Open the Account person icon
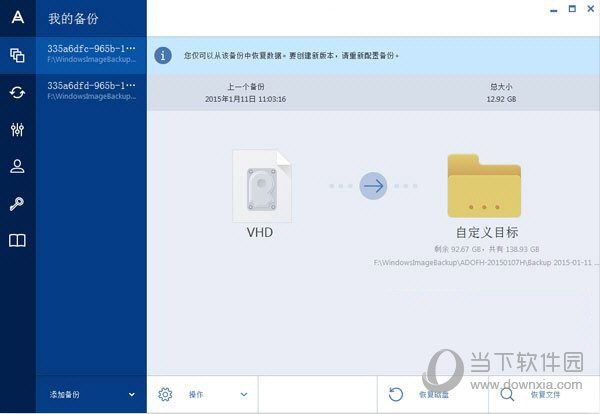Viewport: 600px width, 414px height. (x=17, y=166)
